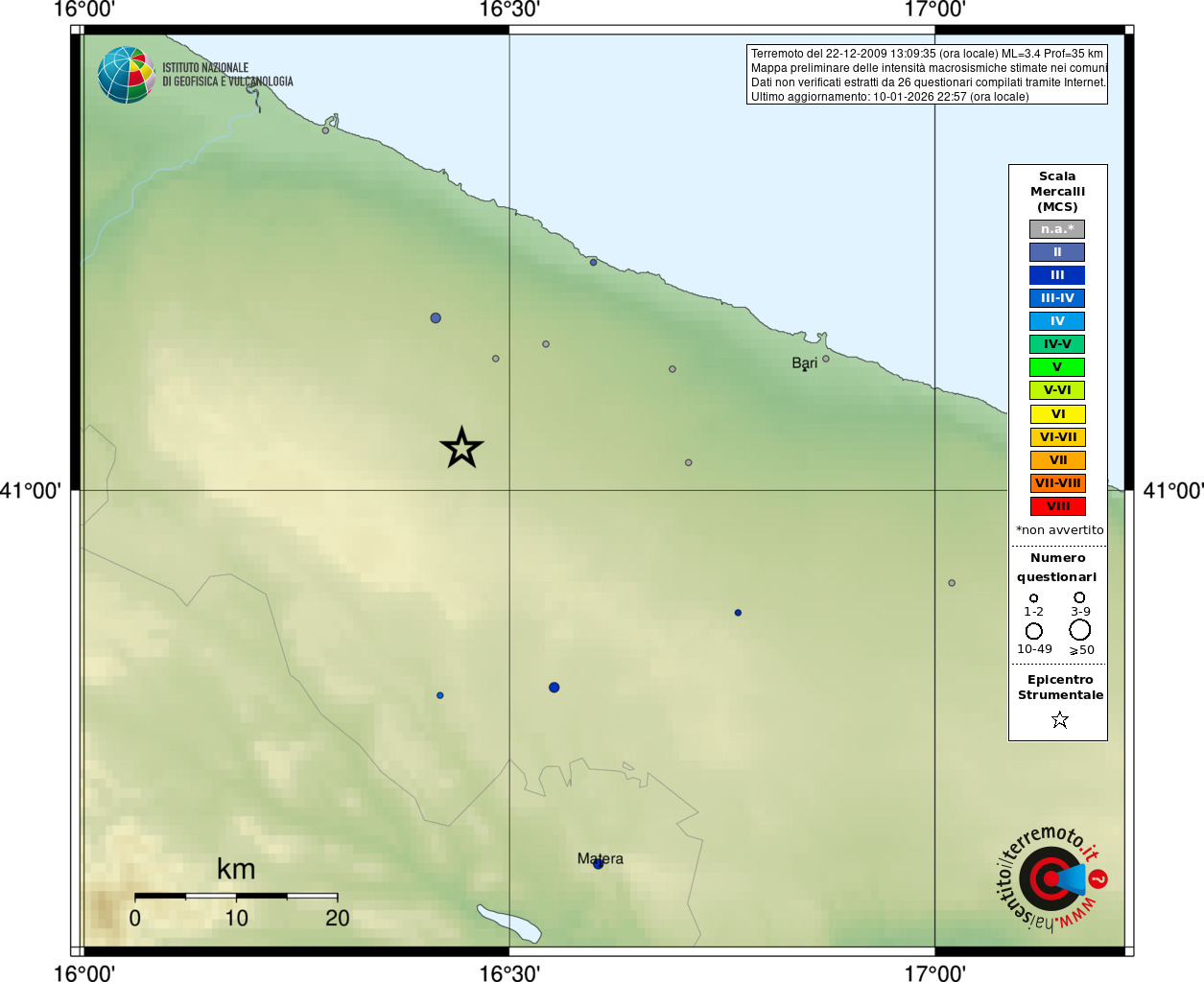The image size is (1204, 982).
Task: Click the large blue dot north of Matera
Action: (x=554, y=688)
